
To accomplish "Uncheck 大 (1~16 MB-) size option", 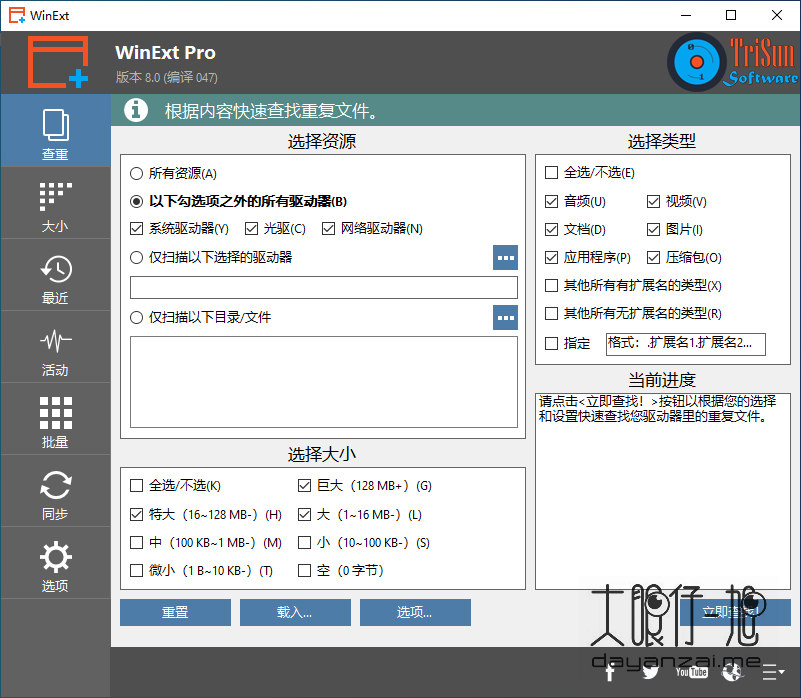I will tap(360, 515).
